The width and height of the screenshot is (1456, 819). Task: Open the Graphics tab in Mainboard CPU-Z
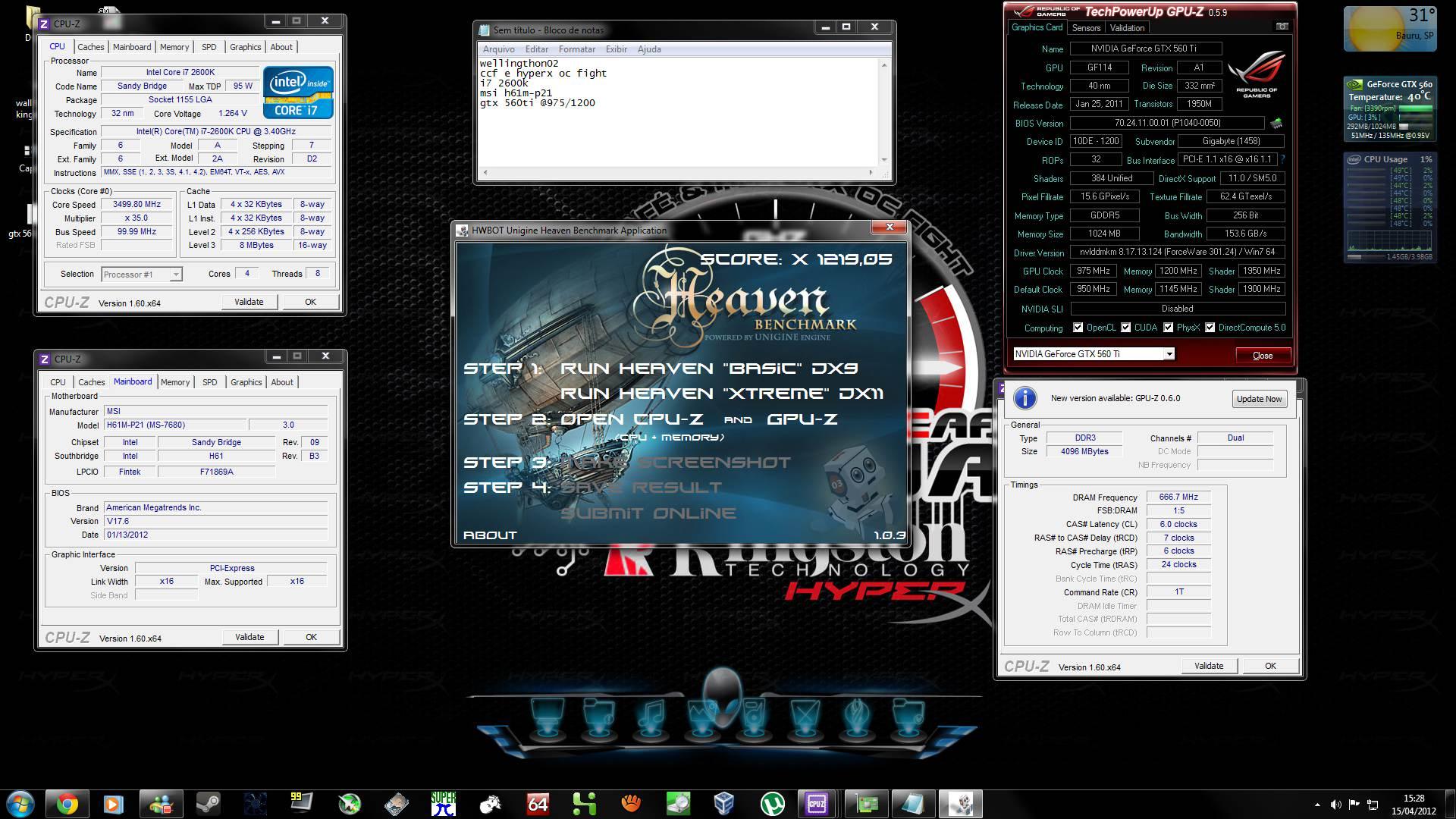coord(246,382)
